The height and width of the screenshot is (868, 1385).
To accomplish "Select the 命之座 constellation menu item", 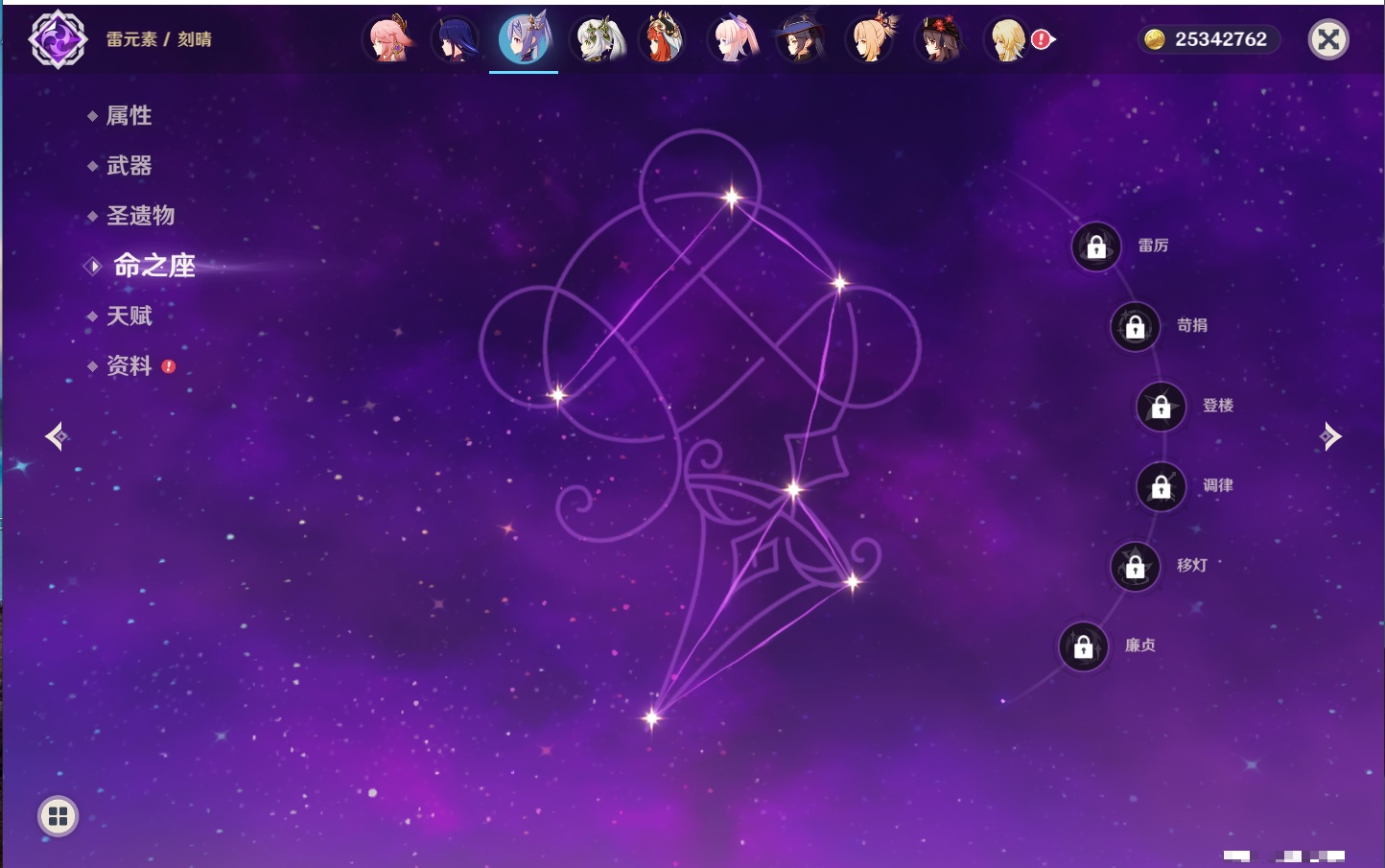I will click(x=153, y=266).
